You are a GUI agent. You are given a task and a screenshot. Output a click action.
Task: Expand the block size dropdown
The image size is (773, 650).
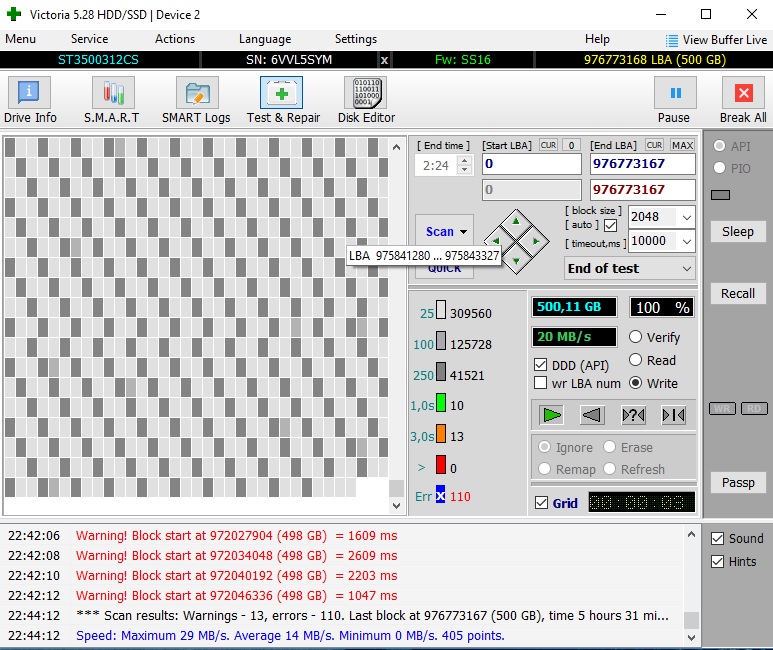pos(685,217)
